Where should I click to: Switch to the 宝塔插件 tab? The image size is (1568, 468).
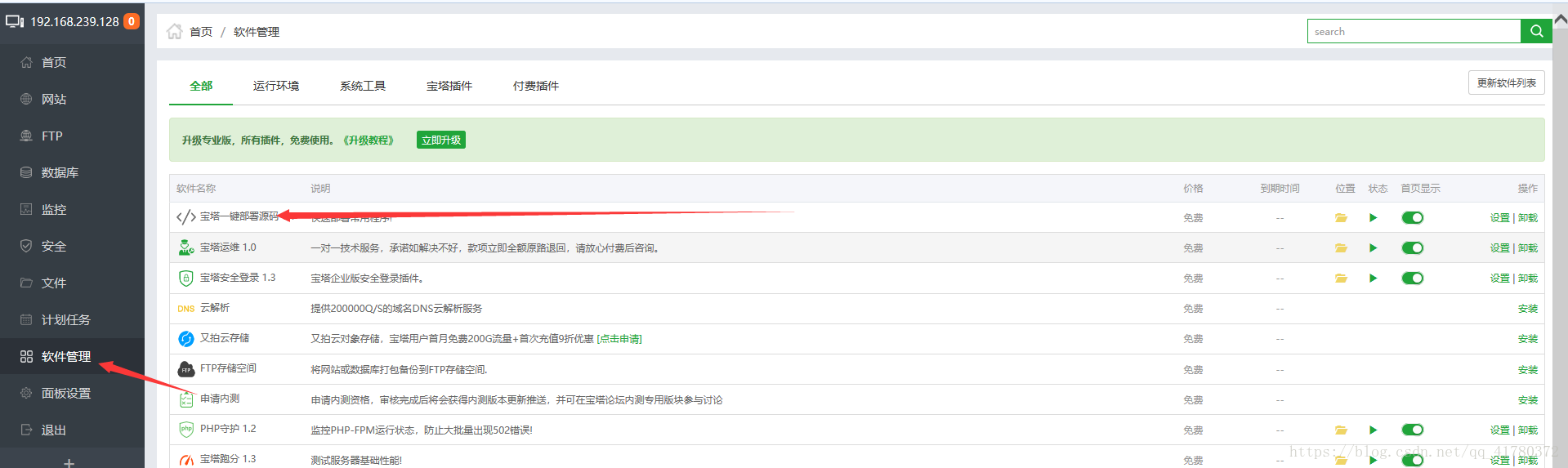pyautogui.click(x=449, y=86)
